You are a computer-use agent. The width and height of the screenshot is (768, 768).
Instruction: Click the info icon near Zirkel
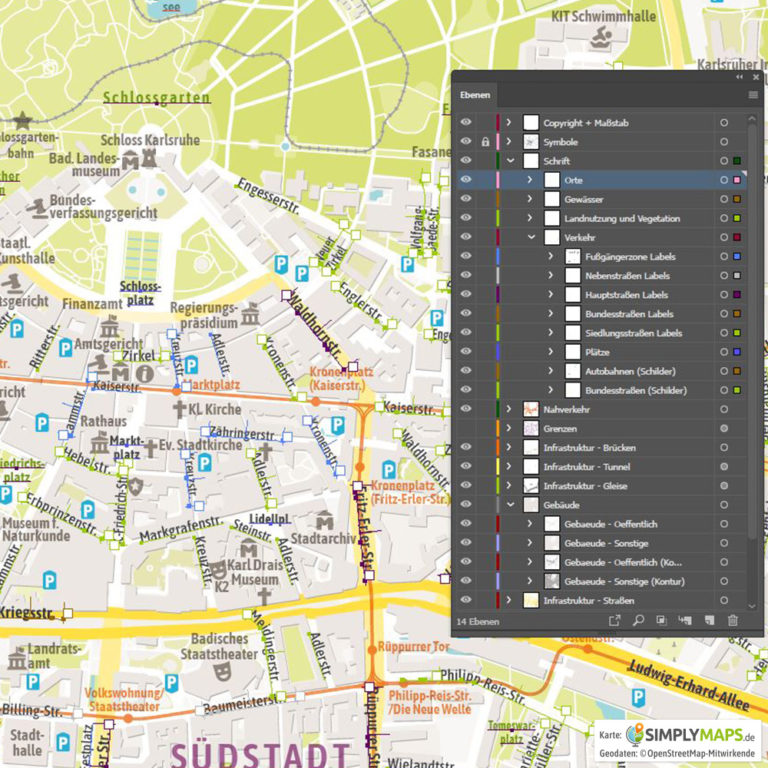point(145,374)
